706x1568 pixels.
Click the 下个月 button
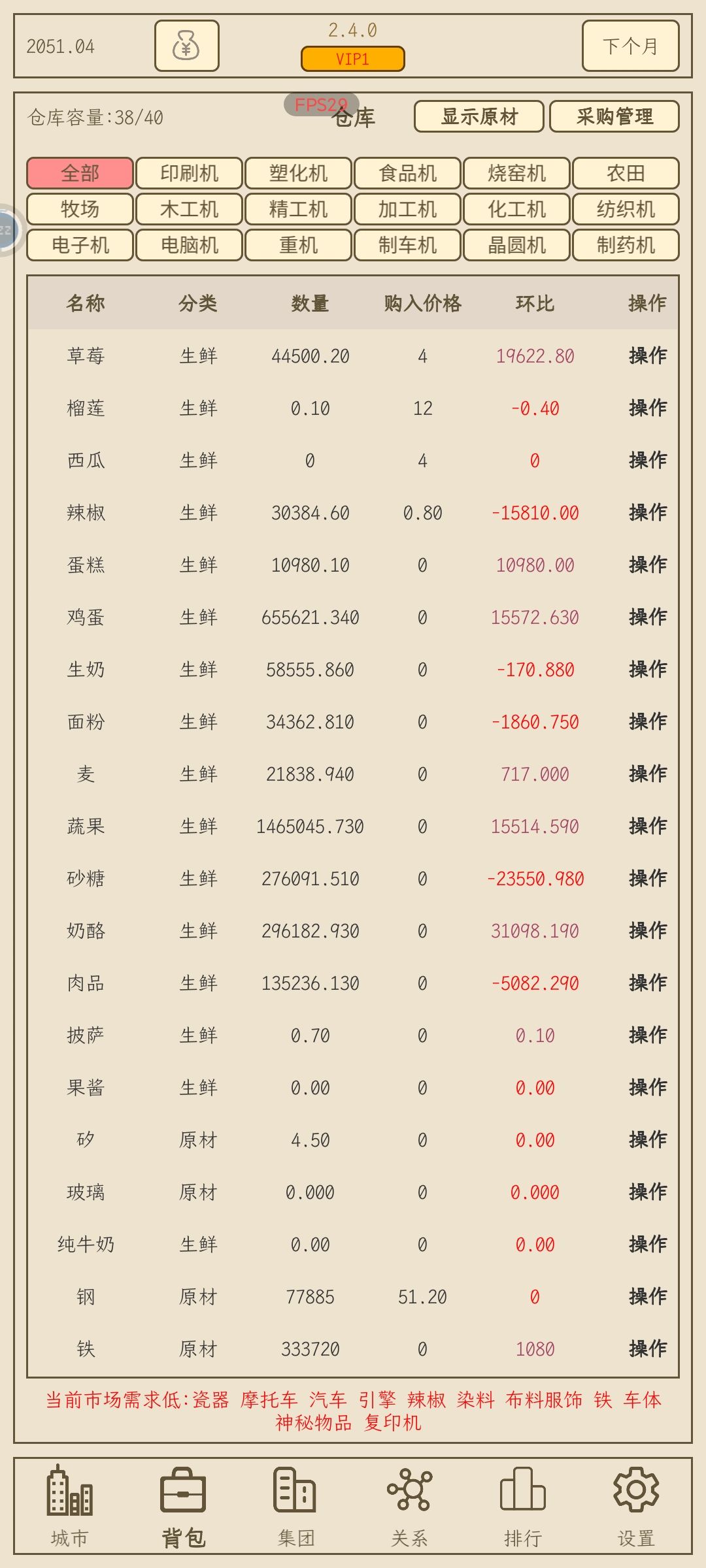click(630, 46)
